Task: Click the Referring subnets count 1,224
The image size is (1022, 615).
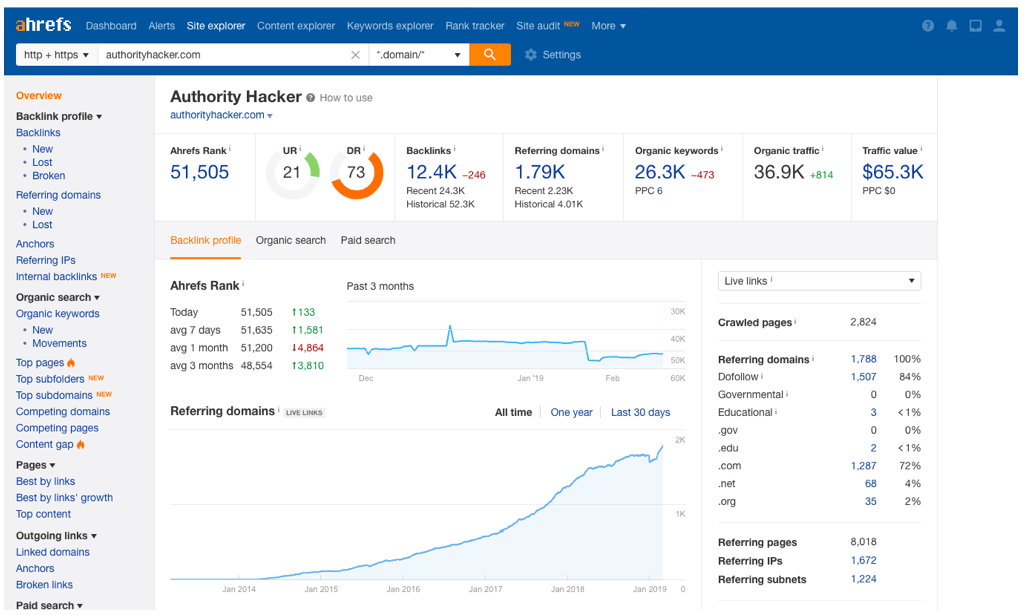Action: click(x=864, y=579)
